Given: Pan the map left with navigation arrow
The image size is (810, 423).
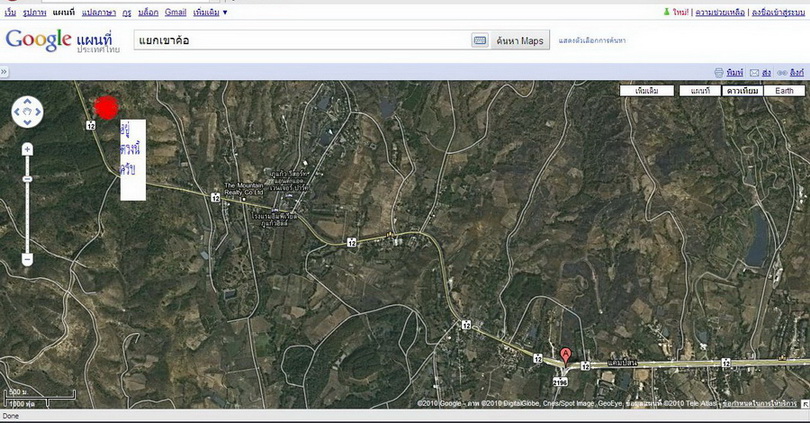Looking at the screenshot, I should (x=17, y=112).
